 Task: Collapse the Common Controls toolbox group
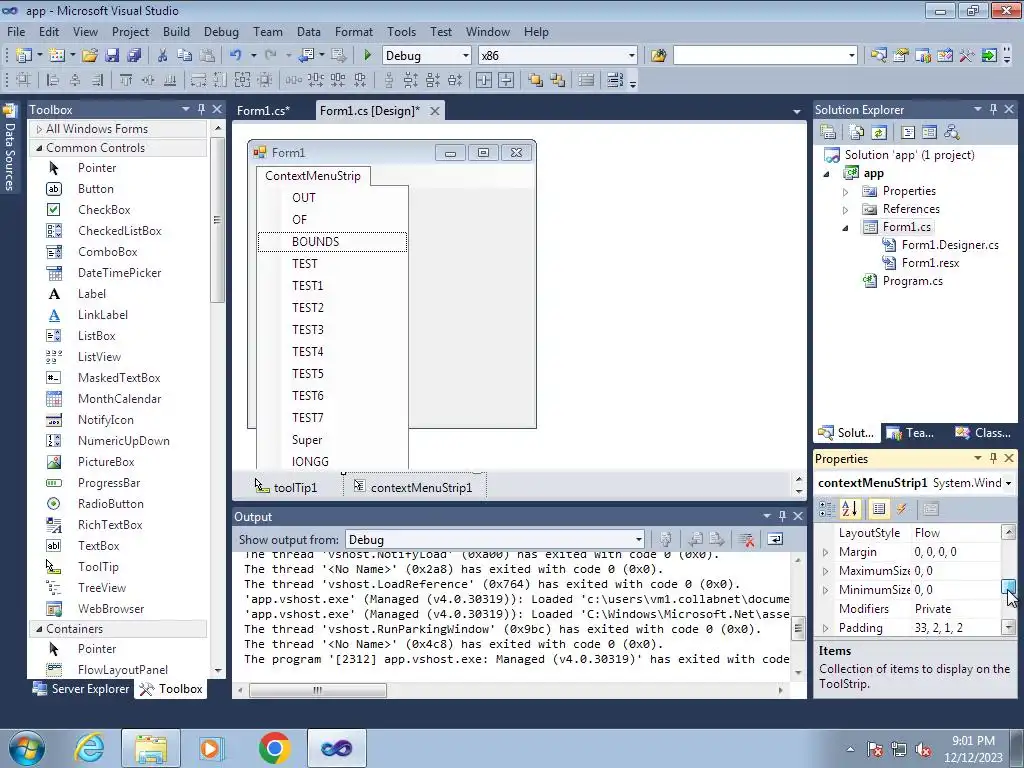tap(39, 148)
